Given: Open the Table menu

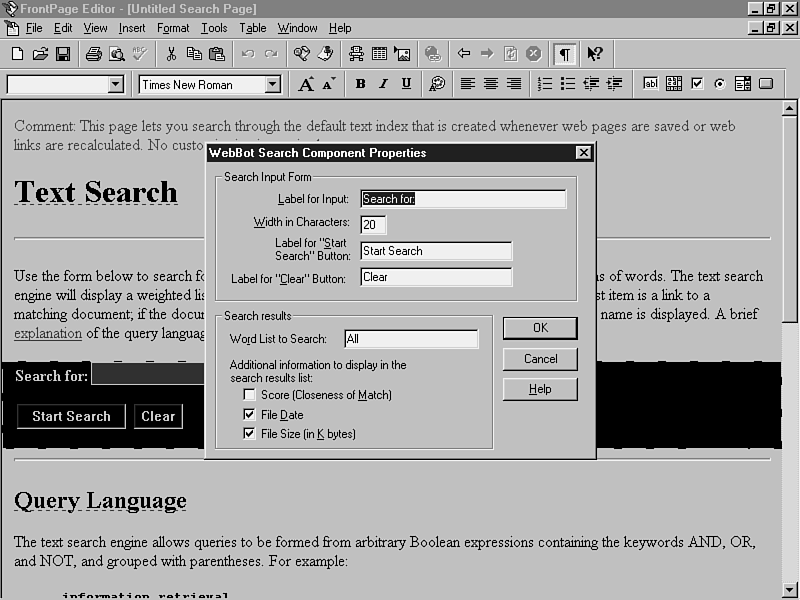Looking at the screenshot, I should click(253, 28).
